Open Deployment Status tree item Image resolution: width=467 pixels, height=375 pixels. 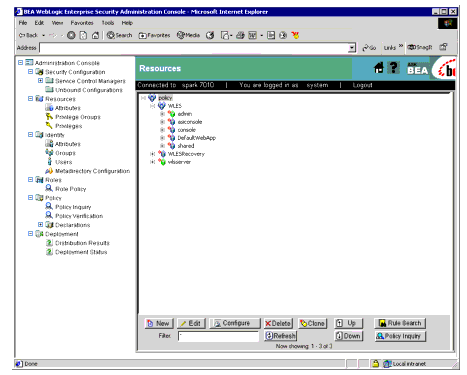81,252
